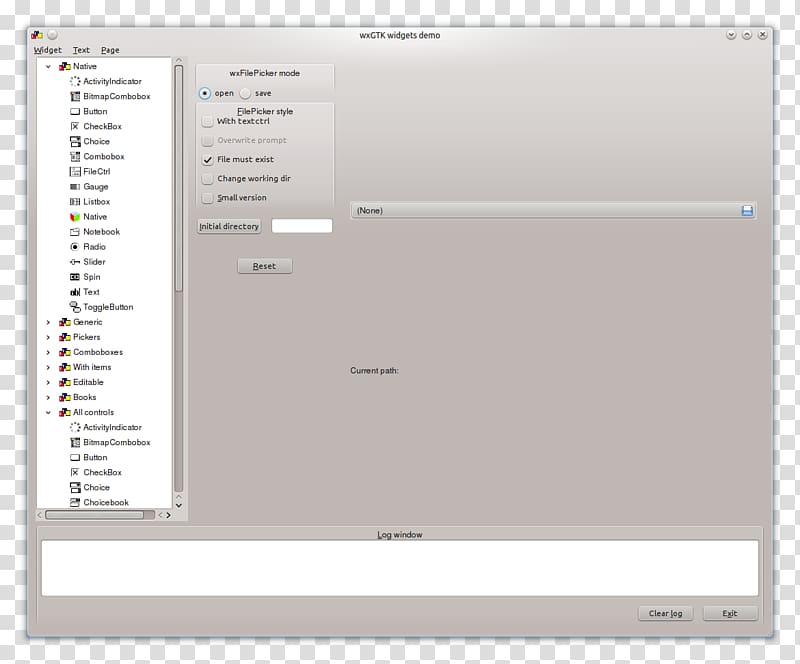Open the Widget menu
800x664 pixels.
pos(47,50)
